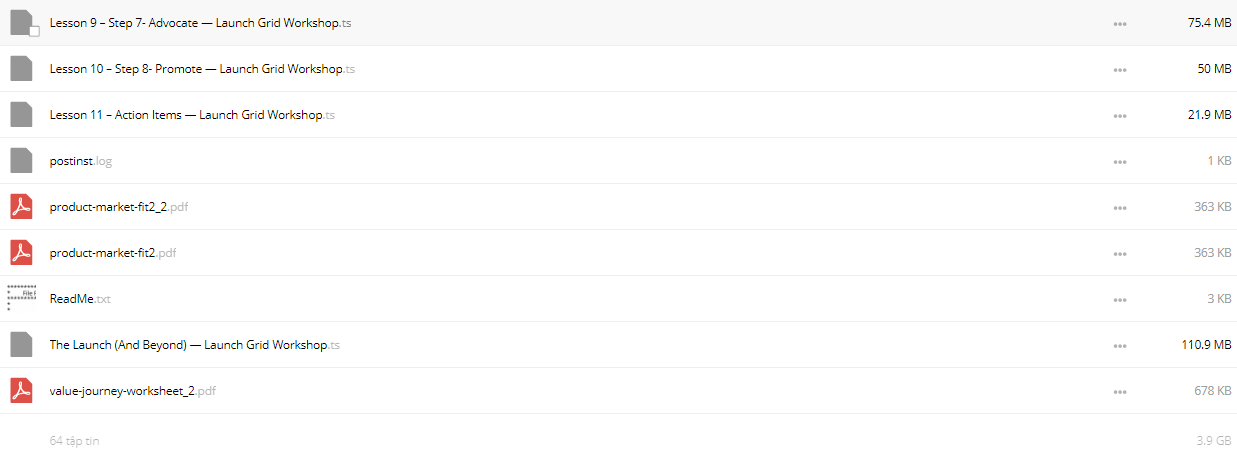
Task: Open The Launch (And Beyond) file name
Action: 195,345
